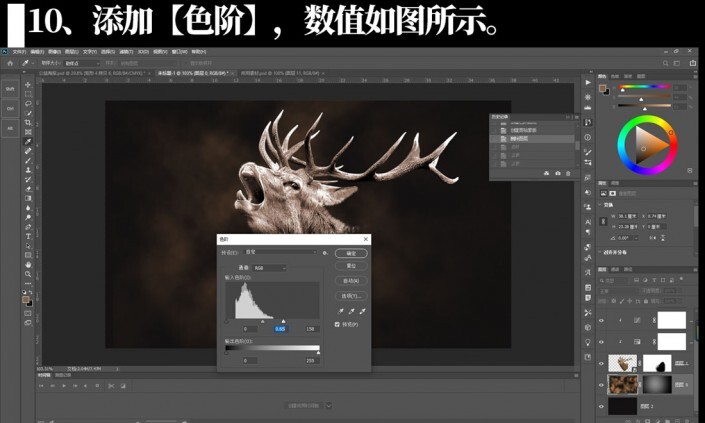Open the Levels preset options gear
The image size is (705, 423).
[x=325, y=253]
